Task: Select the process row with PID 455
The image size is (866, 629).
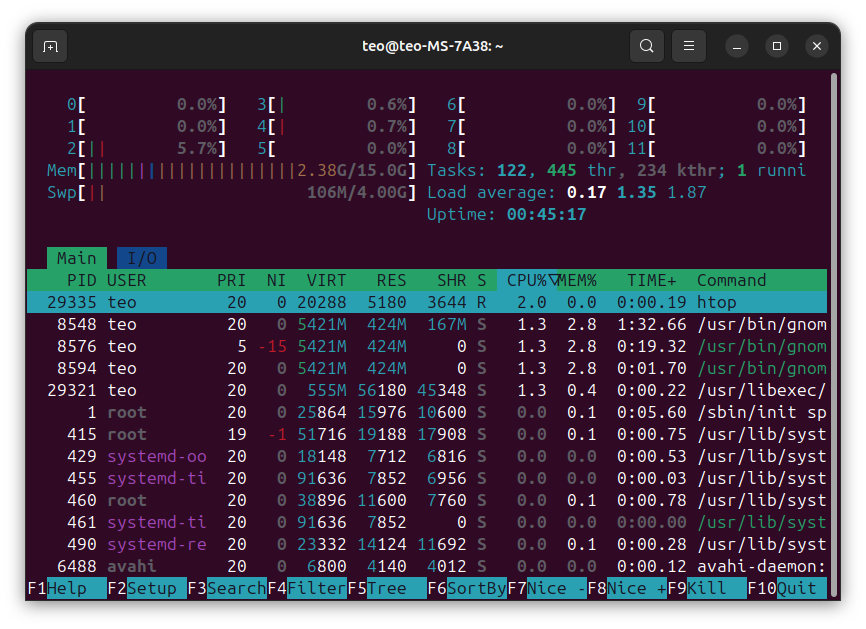Action: [427, 478]
